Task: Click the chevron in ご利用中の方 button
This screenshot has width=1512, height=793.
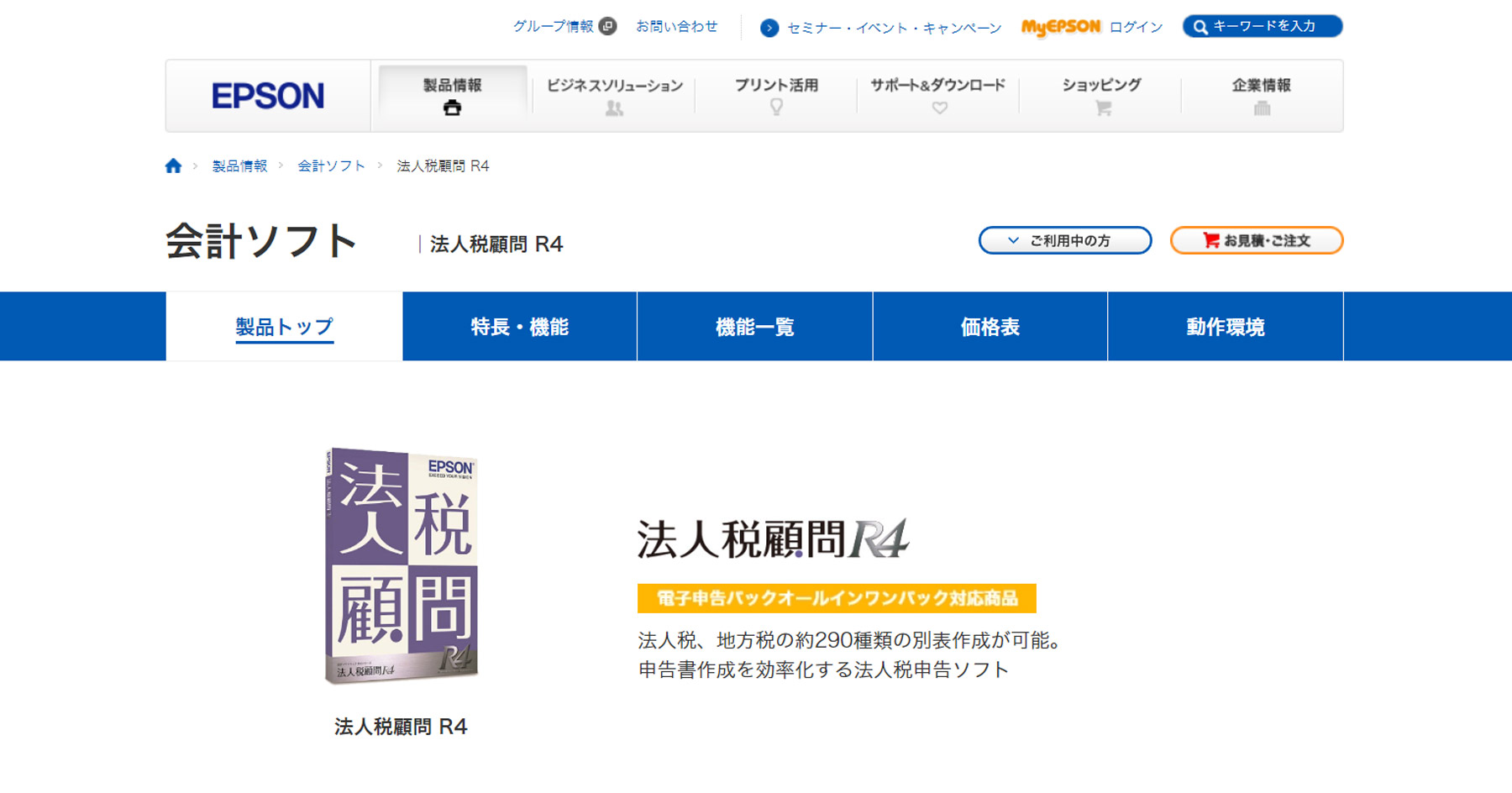Action: [x=1013, y=240]
